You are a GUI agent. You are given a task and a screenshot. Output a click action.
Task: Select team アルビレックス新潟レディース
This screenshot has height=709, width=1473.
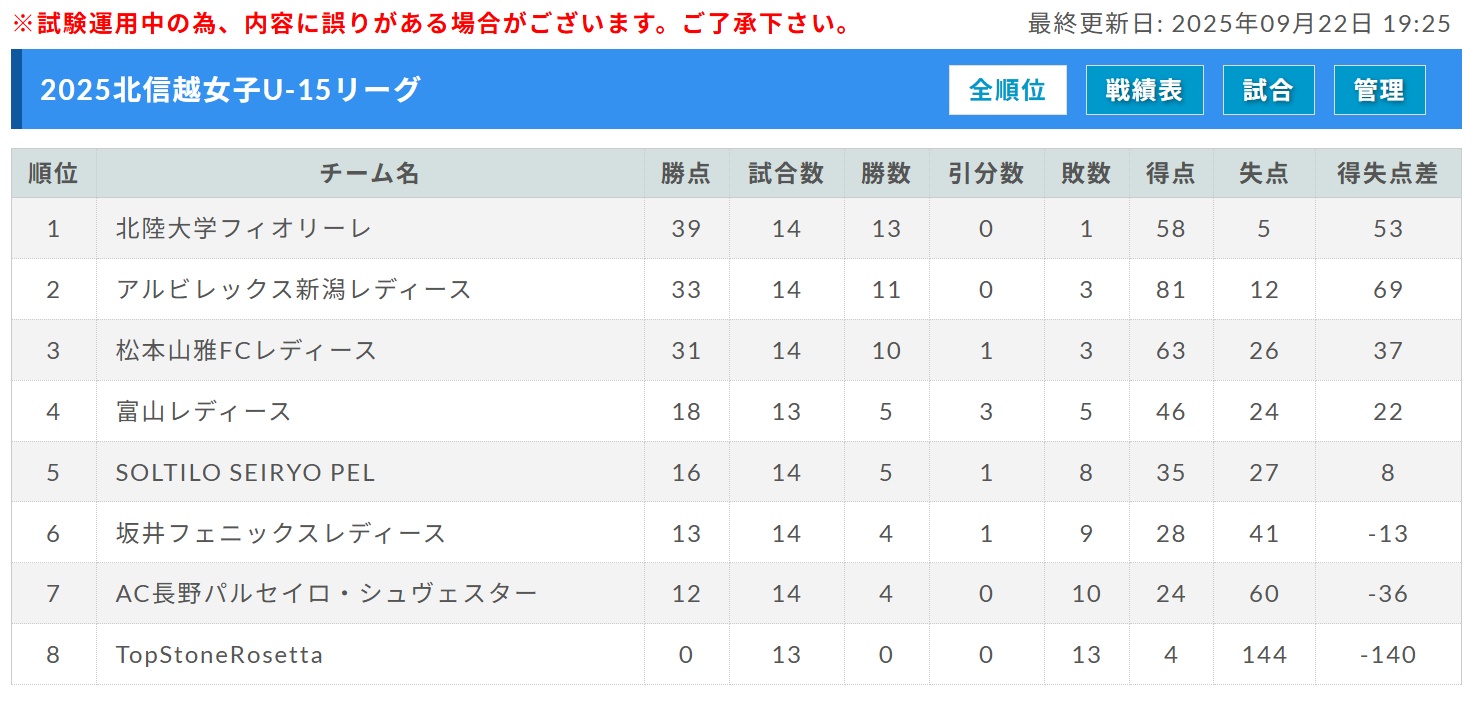coord(294,290)
